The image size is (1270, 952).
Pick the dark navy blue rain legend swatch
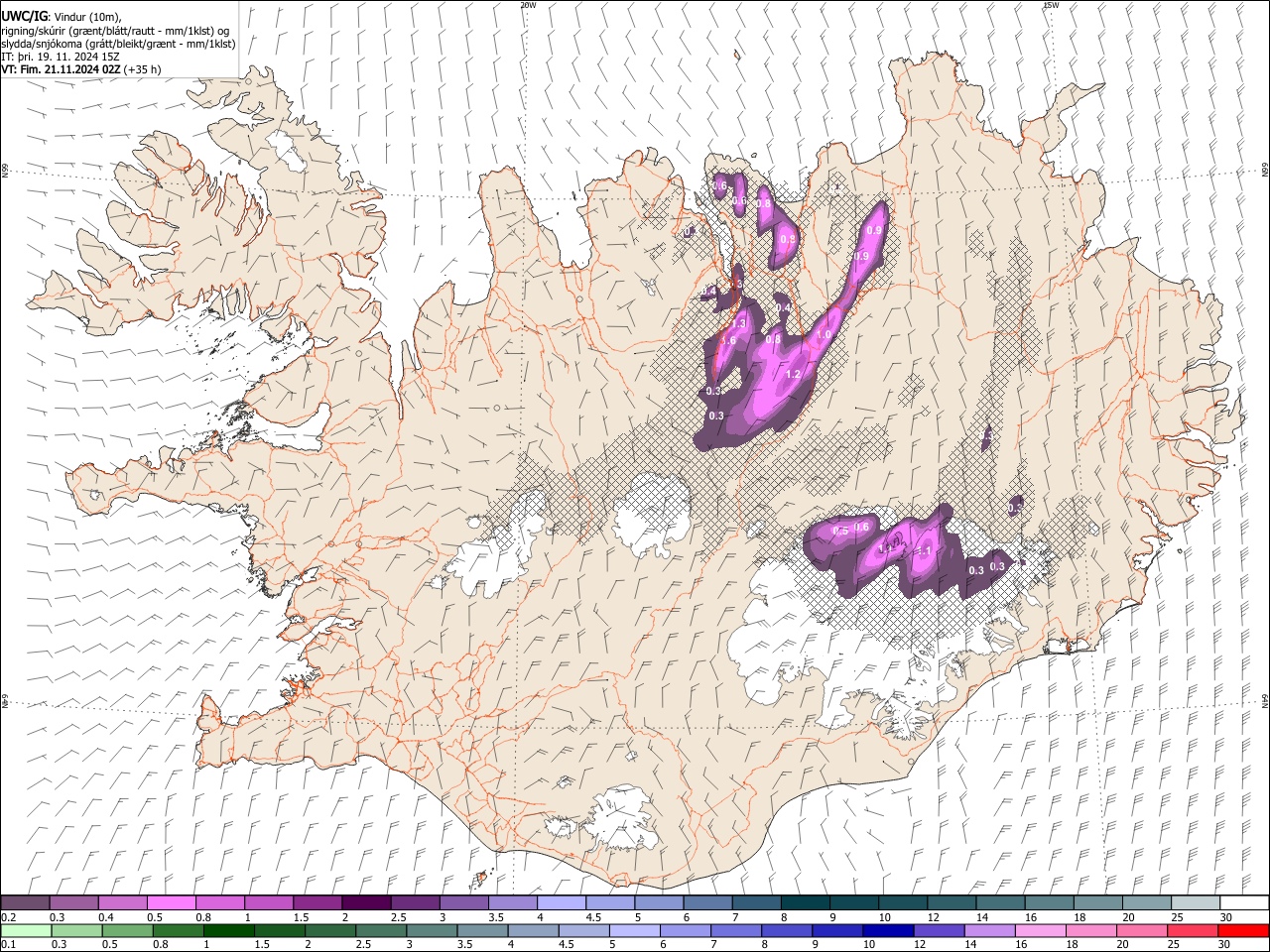(x=887, y=930)
